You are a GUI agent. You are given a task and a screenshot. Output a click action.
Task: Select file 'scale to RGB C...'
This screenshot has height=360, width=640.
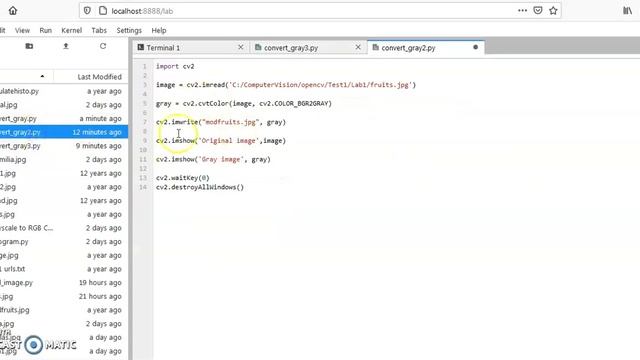pos(64,228)
